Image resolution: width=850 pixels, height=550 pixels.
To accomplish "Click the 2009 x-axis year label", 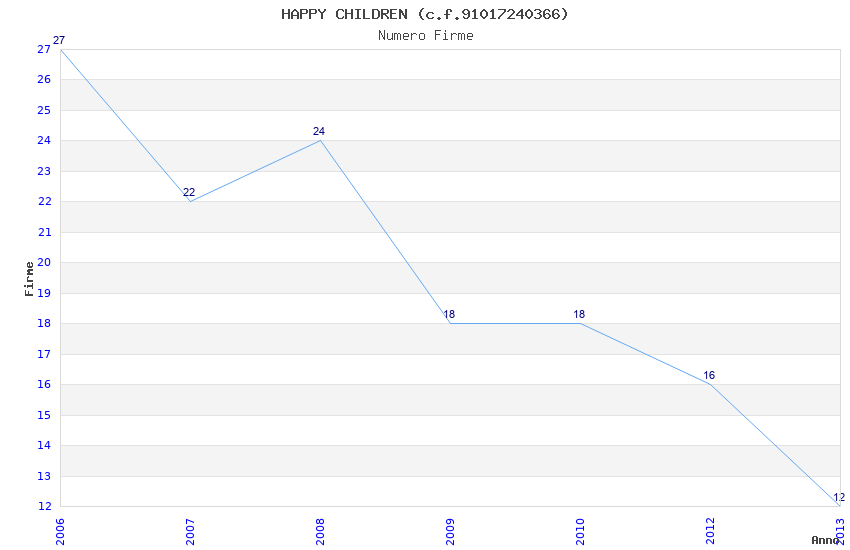I will [x=450, y=532].
